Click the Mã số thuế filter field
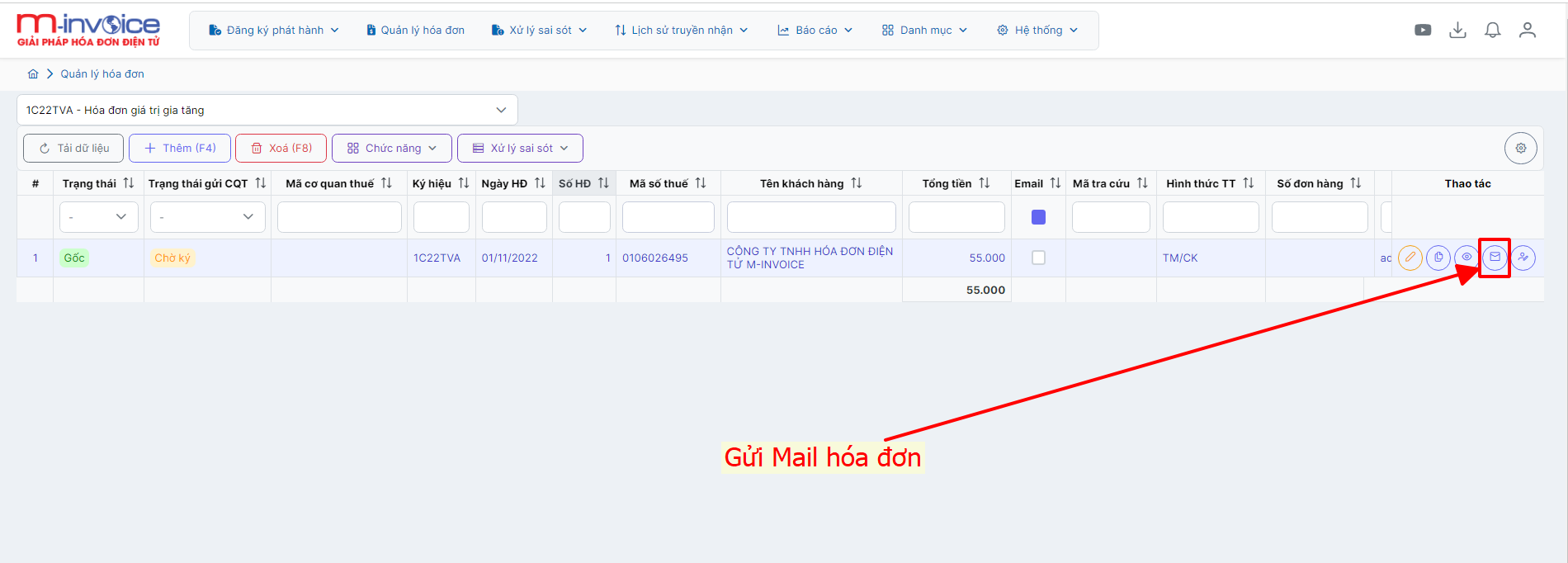This screenshot has width=1568, height=563. pyautogui.click(x=668, y=217)
